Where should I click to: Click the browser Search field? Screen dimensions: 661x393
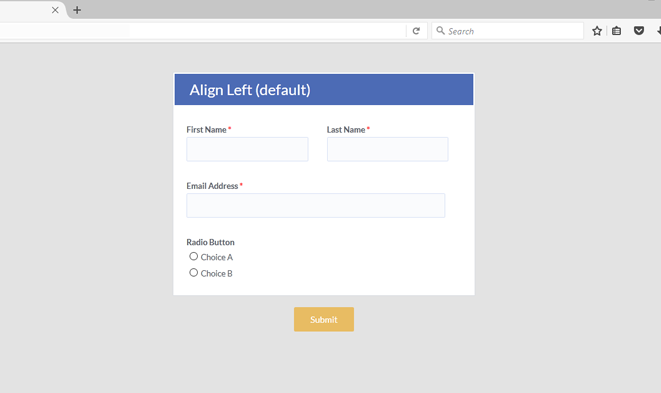tap(508, 31)
